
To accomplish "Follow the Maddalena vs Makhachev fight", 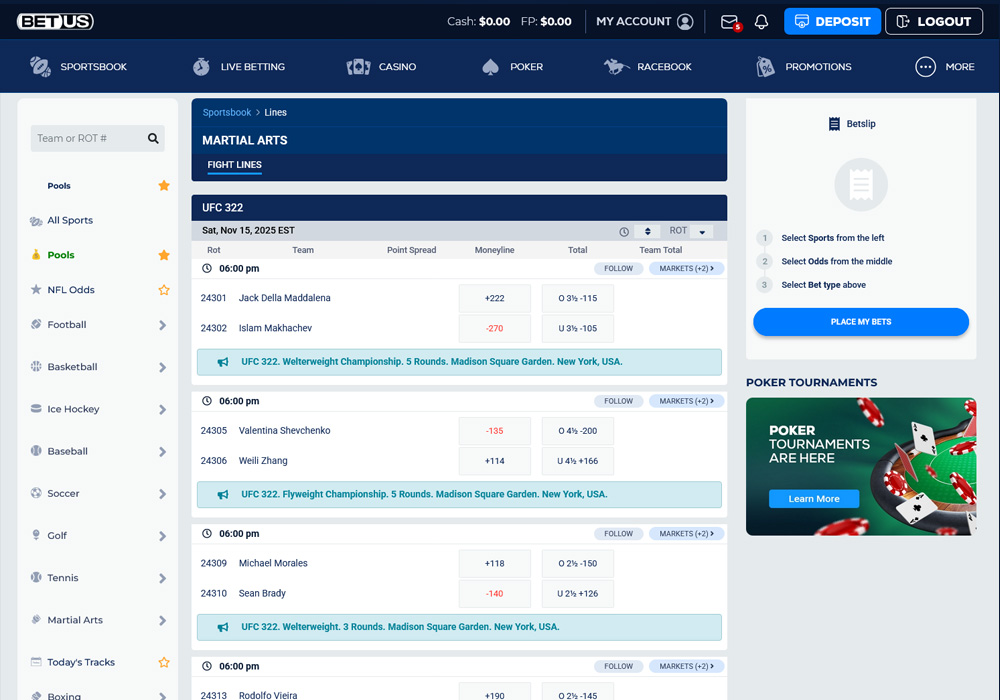I will (618, 268).
